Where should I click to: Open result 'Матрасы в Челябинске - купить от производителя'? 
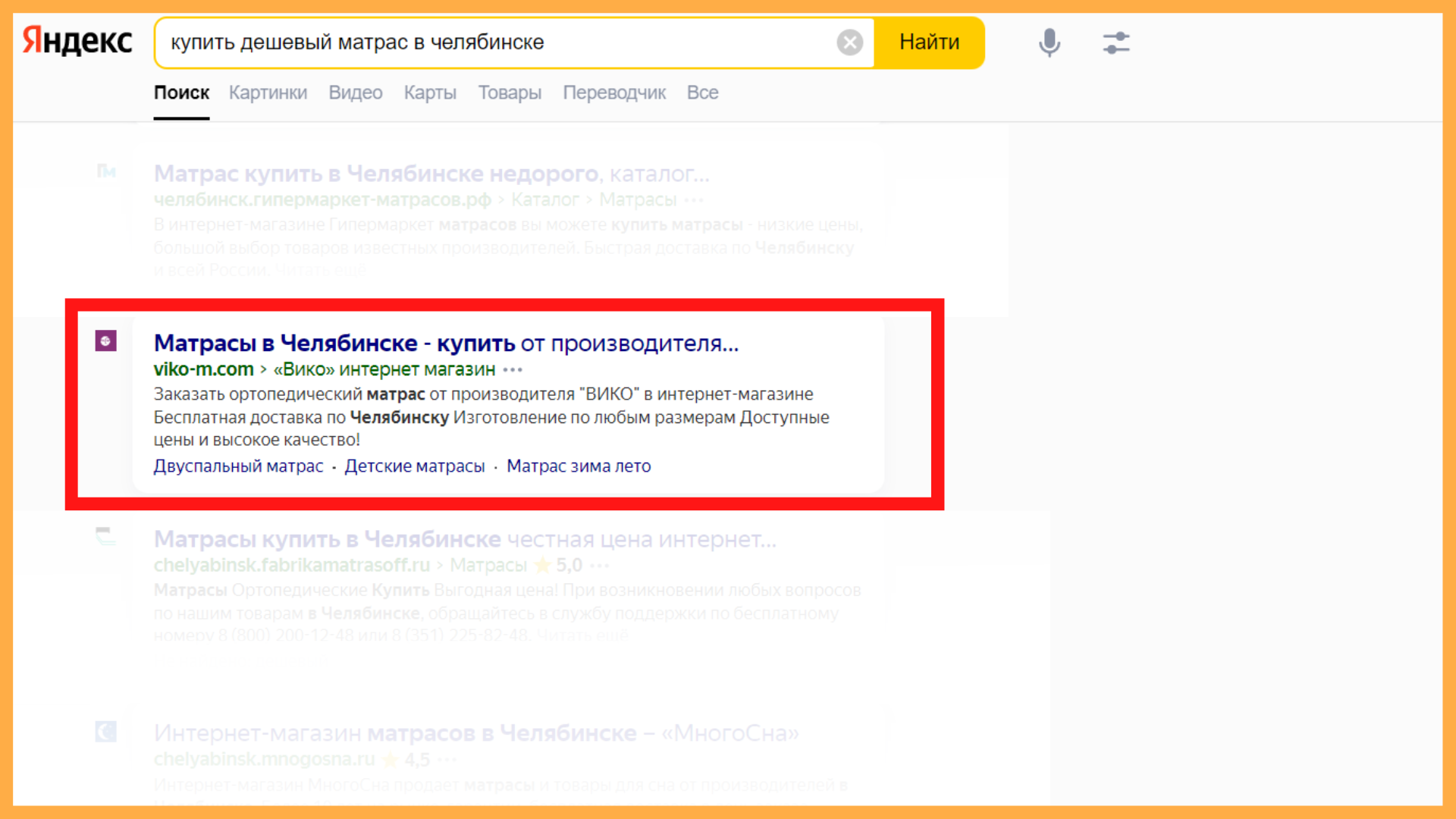pos(446,344)
